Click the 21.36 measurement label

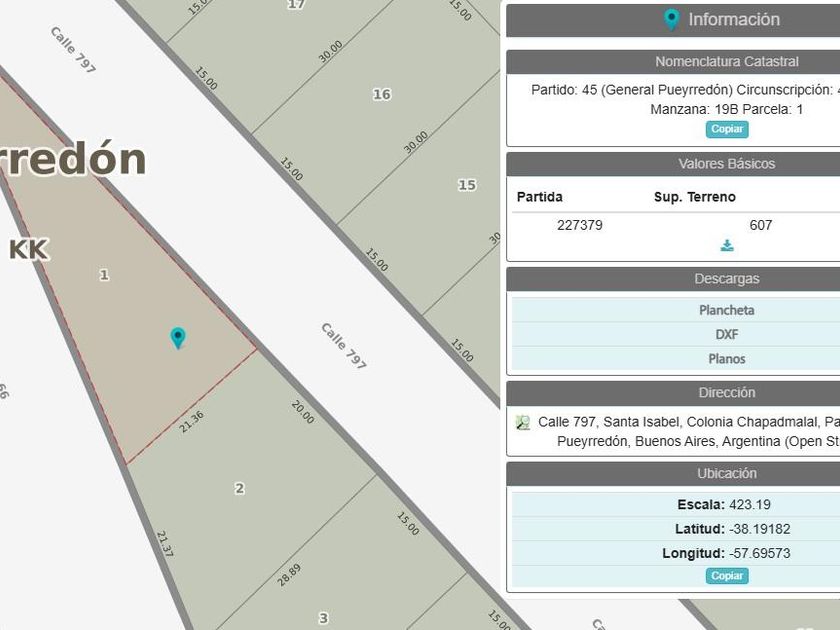pyautogui.click(x=191, y=422)
